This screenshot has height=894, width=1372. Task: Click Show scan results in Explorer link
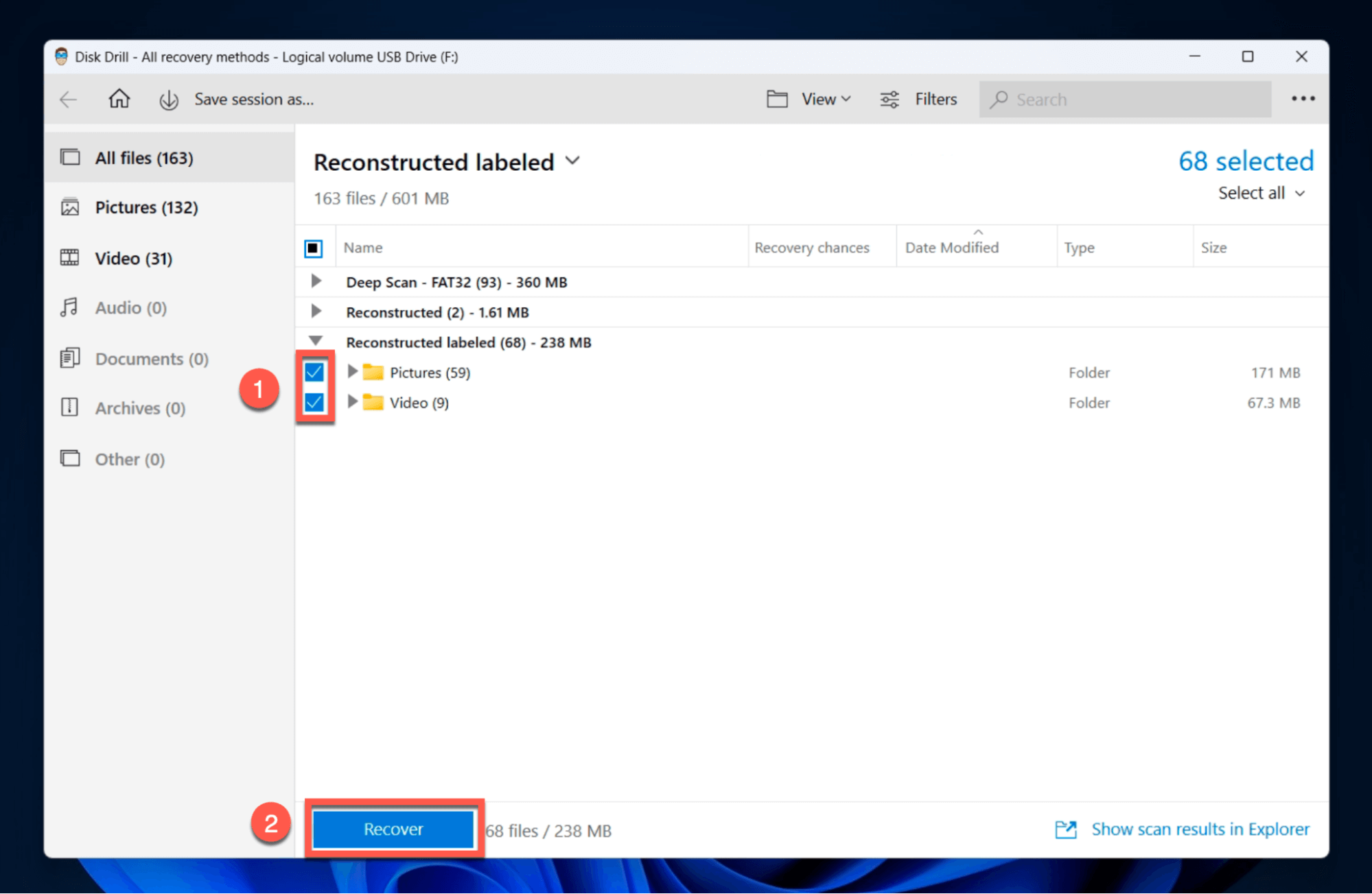[1200, 830]
